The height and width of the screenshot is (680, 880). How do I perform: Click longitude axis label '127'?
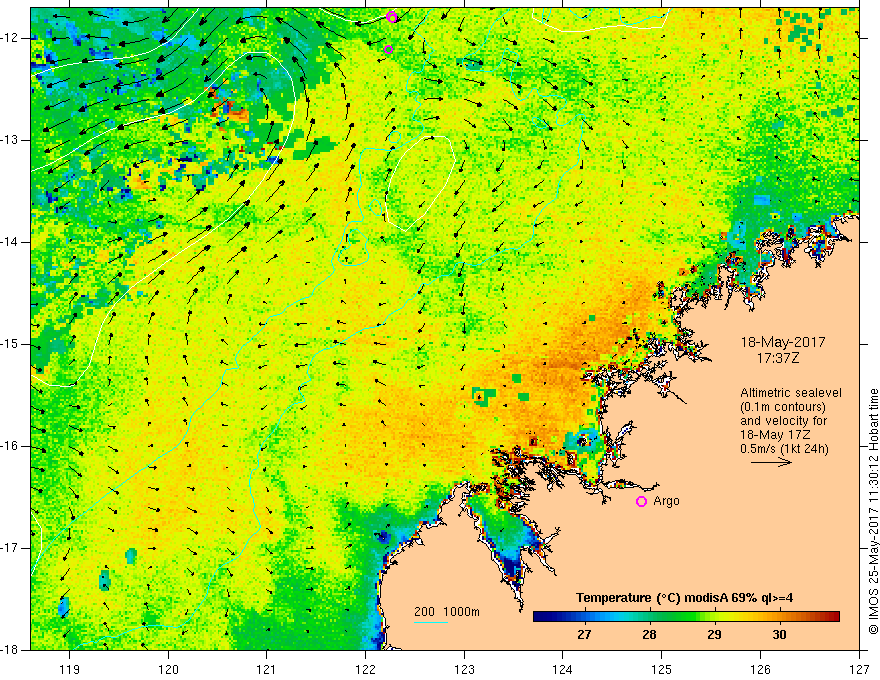859,669
